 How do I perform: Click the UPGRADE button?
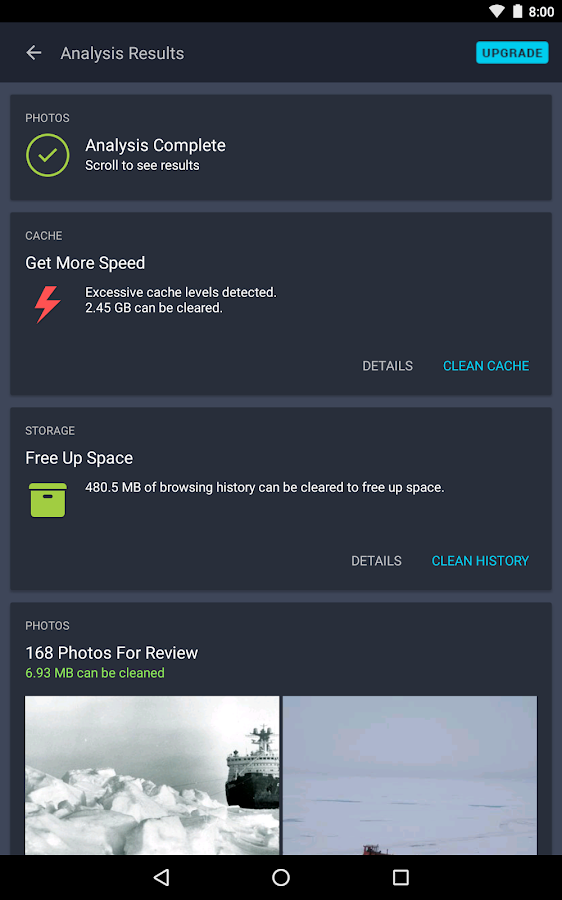[x=512, y=53]
